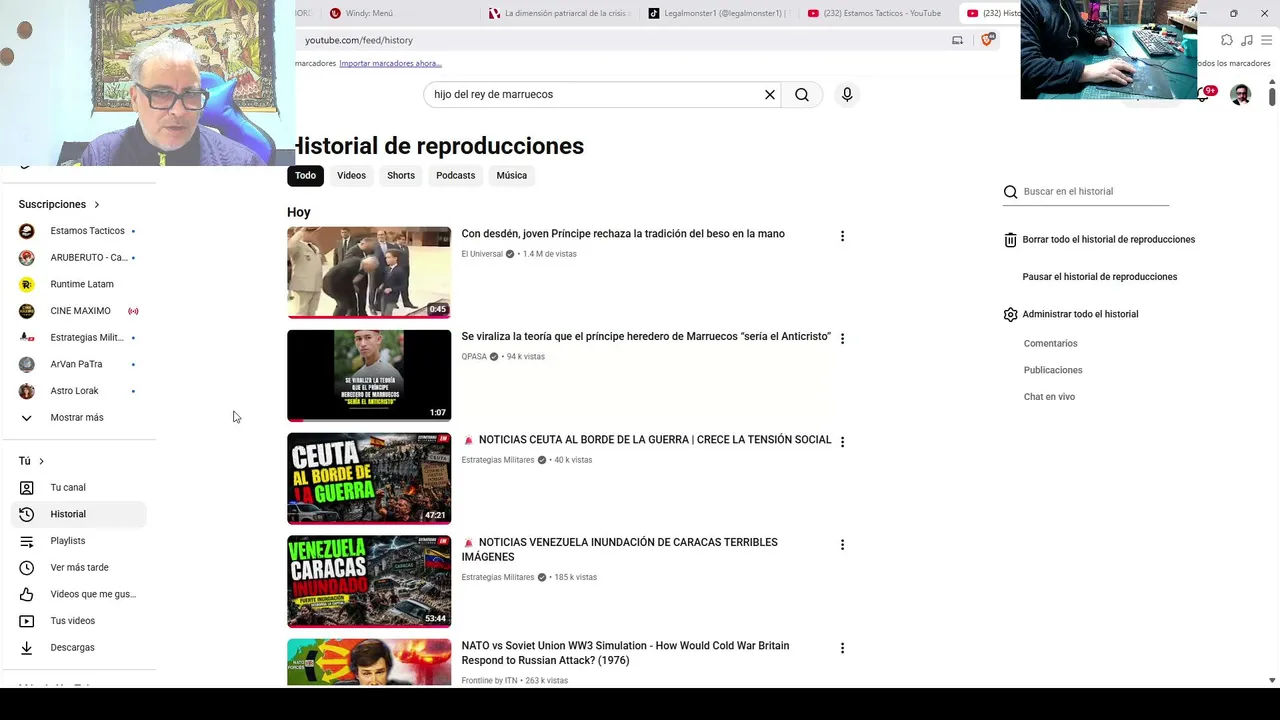The image size is (1280, 720).
Task: Open the browser media control icon
Action: pos(1247,40)
